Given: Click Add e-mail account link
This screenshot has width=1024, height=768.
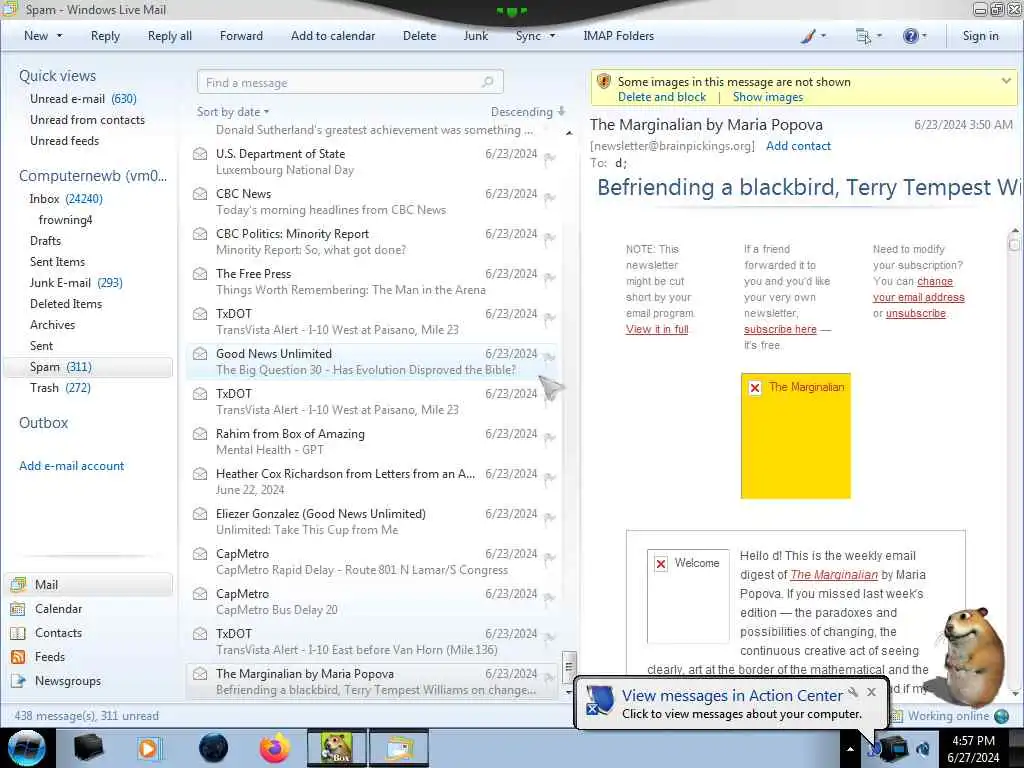Looking at the screenshot, I should tap(71, 466).
